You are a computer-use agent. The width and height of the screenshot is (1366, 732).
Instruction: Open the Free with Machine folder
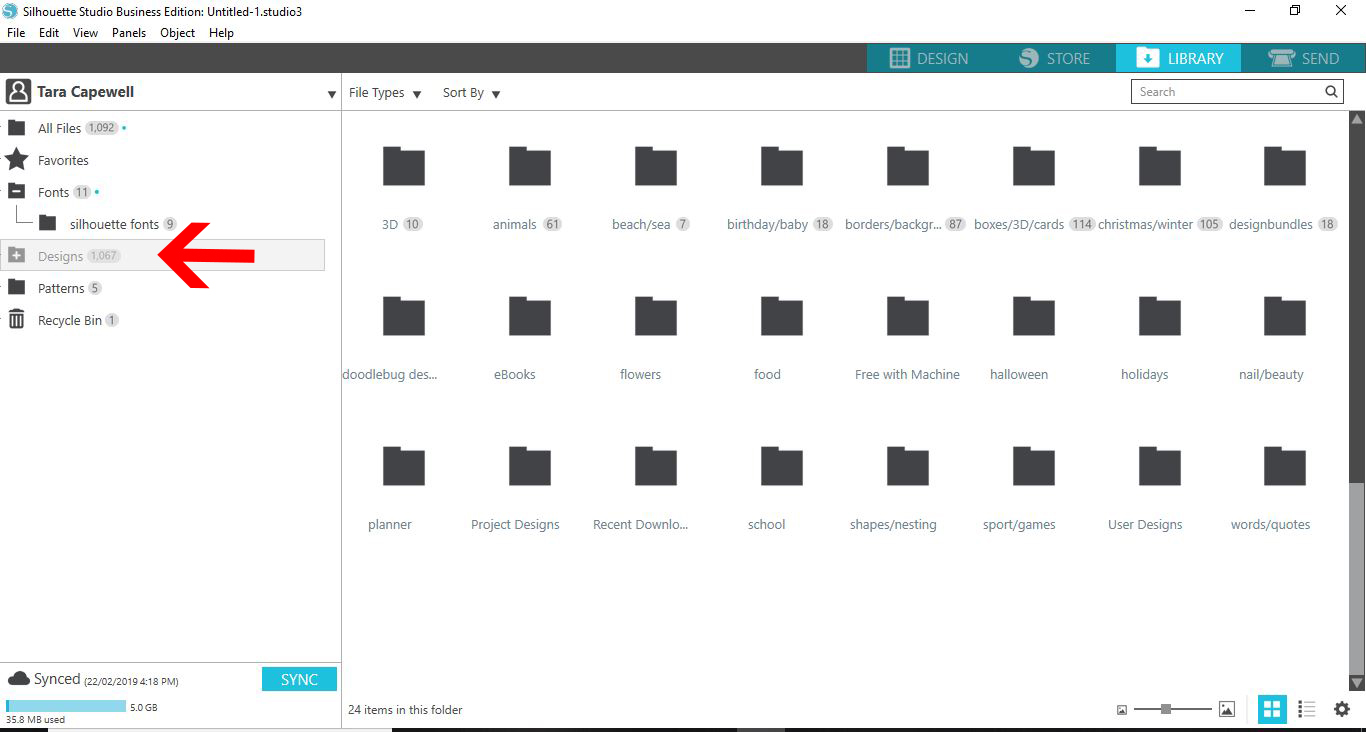click(x=908, y=316)
